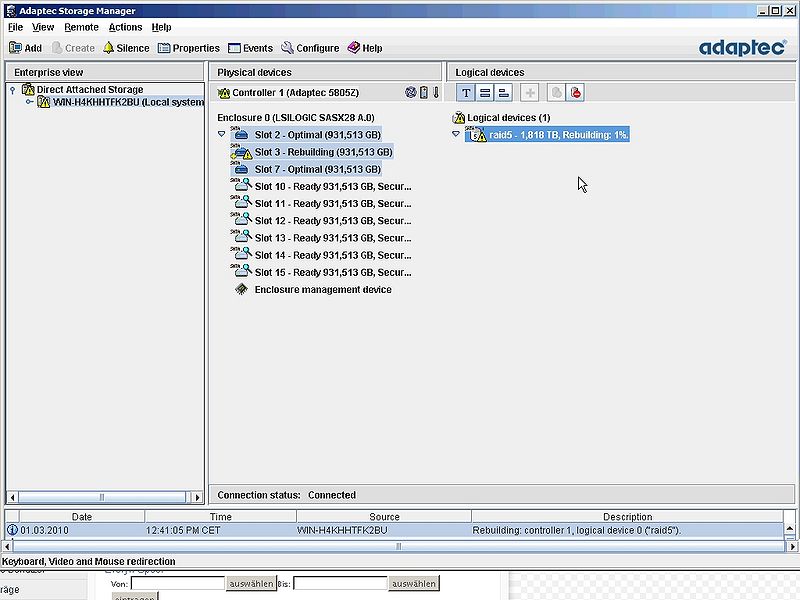This screenshot has height=600, width=800.
Task: Open Properties from the toolbar
Action: [x=189, y=48]
